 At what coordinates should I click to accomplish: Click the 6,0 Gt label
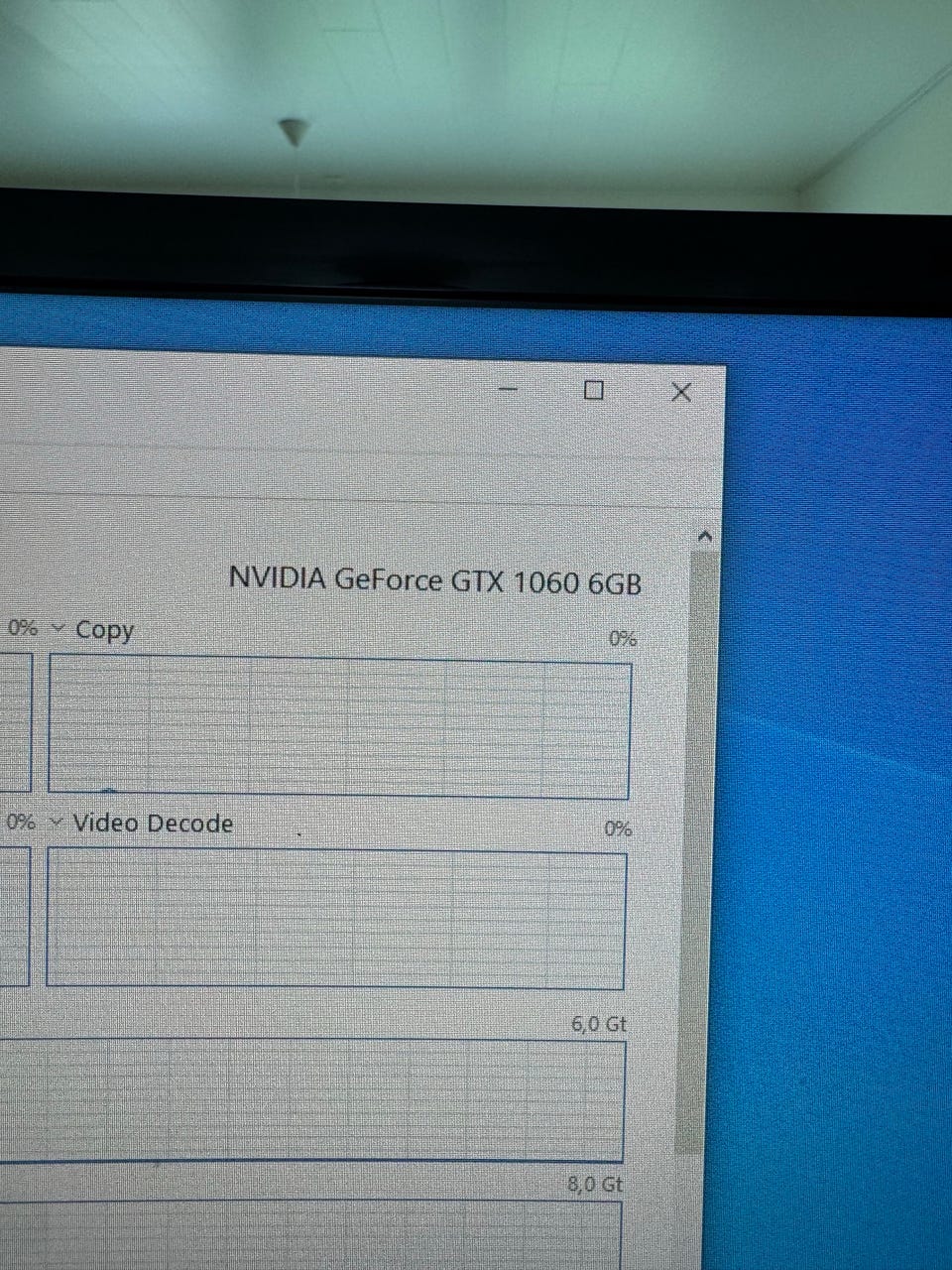coord(599,1024)
